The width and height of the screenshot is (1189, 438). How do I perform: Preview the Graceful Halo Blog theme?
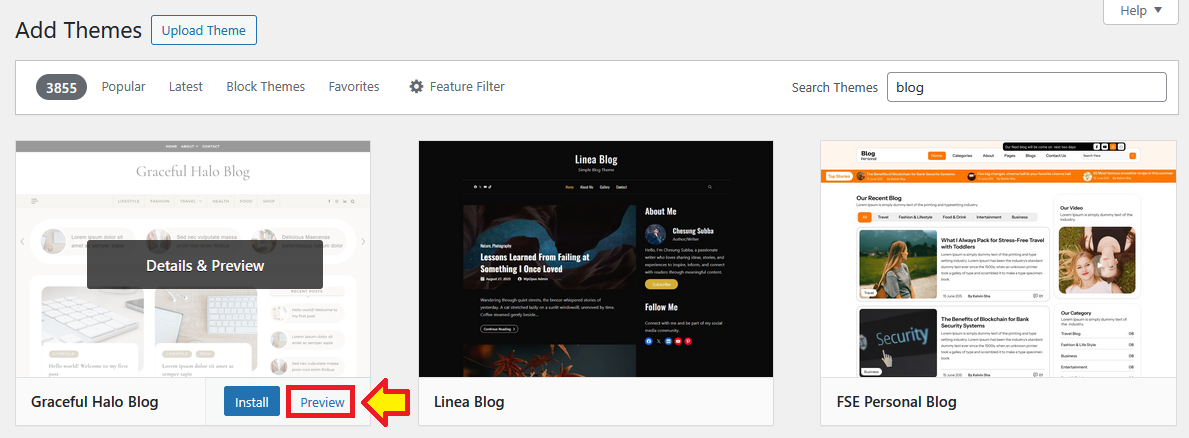(x=323, y=403)
